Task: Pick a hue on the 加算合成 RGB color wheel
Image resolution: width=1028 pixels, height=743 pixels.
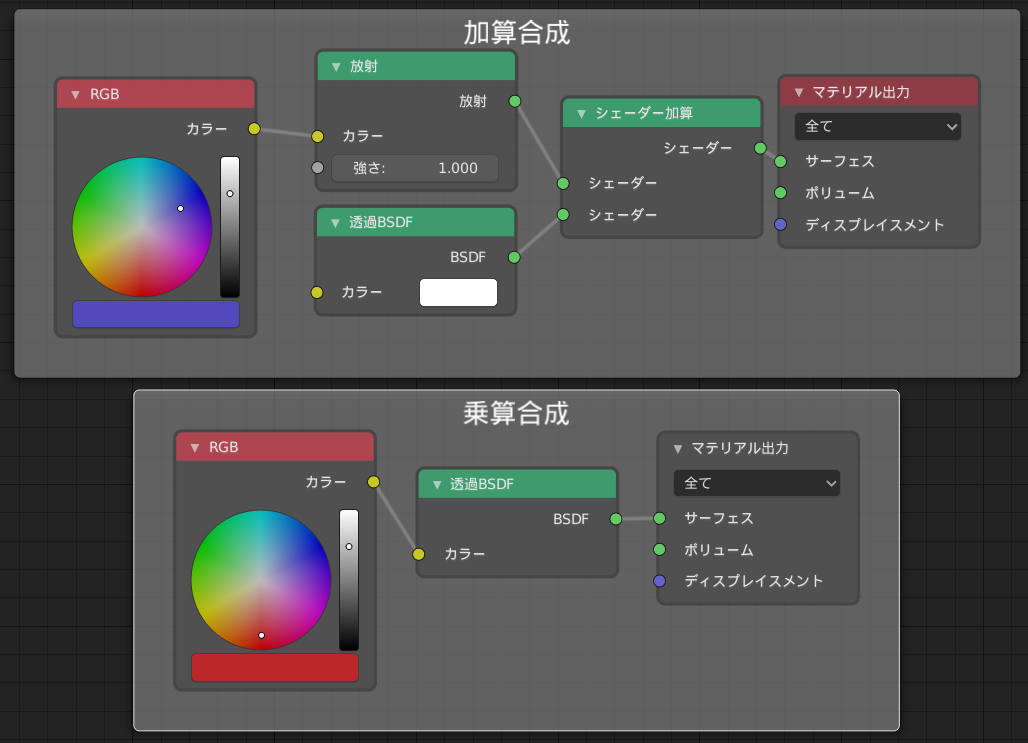Action: 142,227
